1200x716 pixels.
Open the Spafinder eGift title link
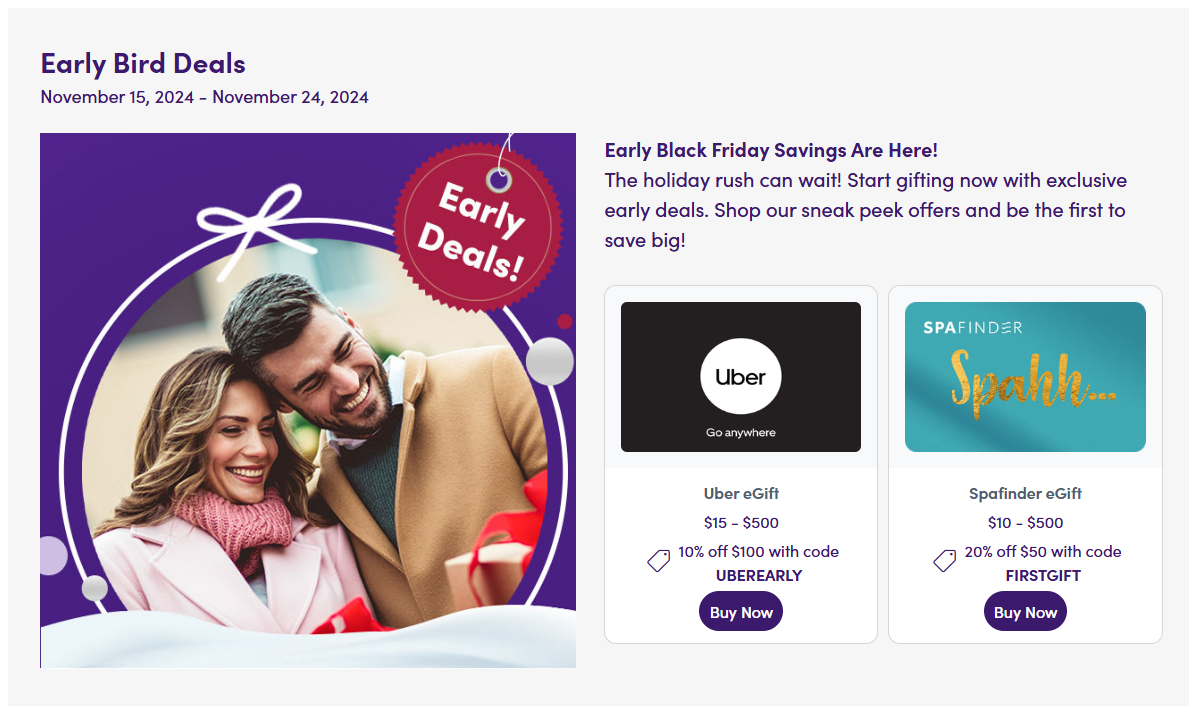[x=1025, y=493]
